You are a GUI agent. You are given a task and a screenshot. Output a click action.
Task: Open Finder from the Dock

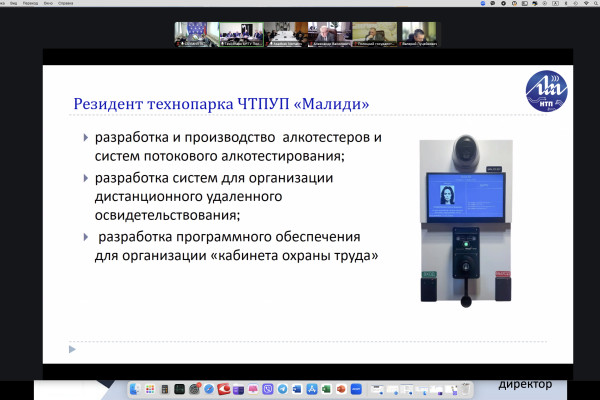point(135,389)
